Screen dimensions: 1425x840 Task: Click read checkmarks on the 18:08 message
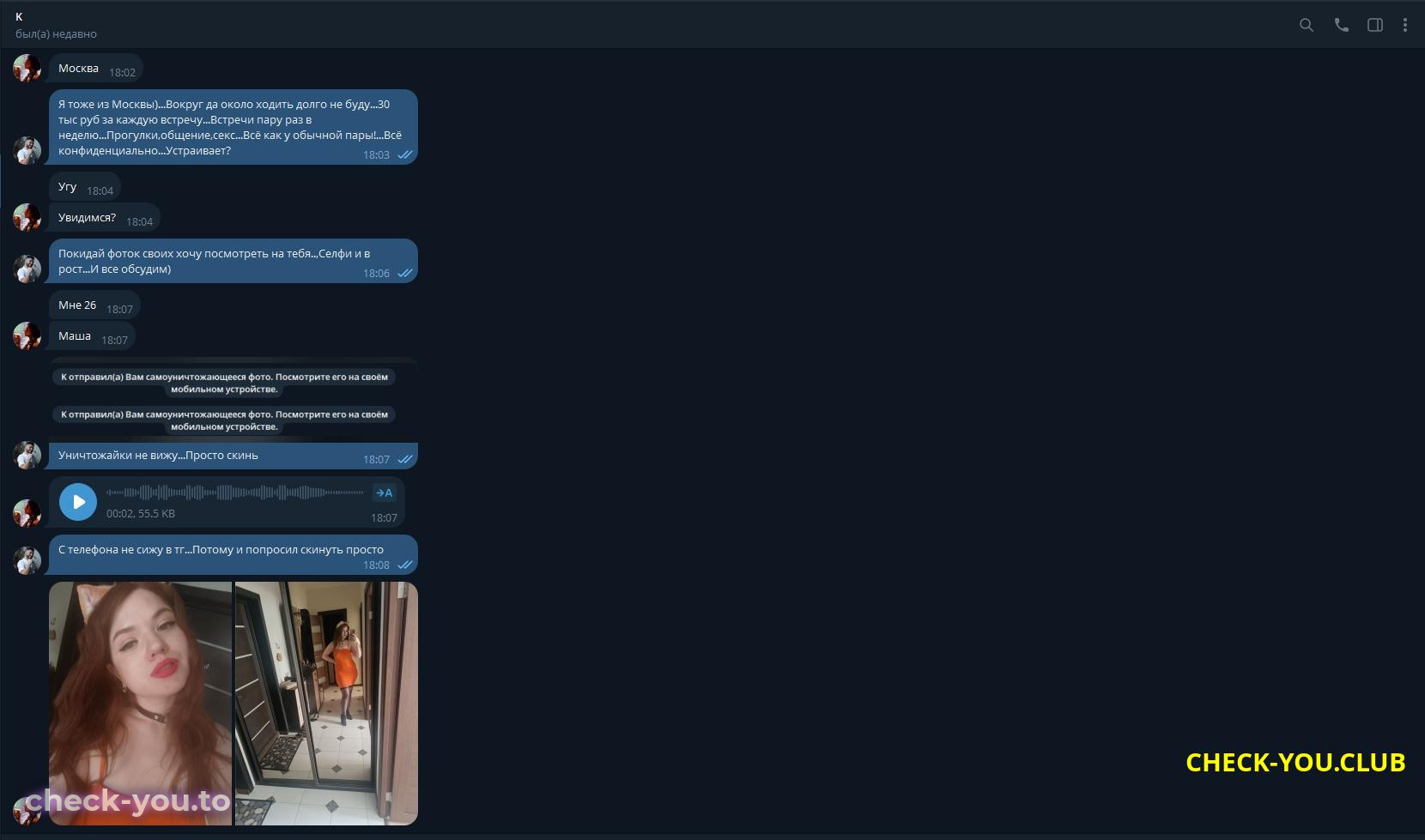click(405, 565)
